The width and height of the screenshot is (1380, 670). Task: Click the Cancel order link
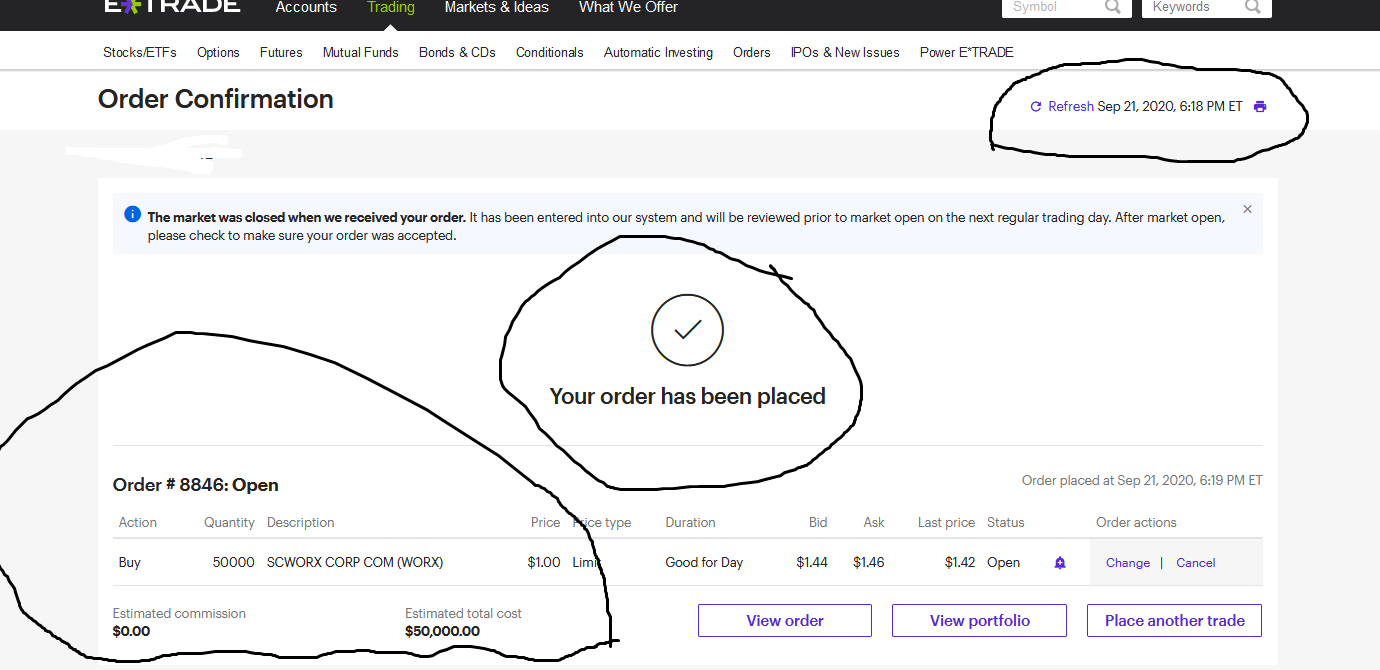pyautogui.click(x=1196, y=563)
